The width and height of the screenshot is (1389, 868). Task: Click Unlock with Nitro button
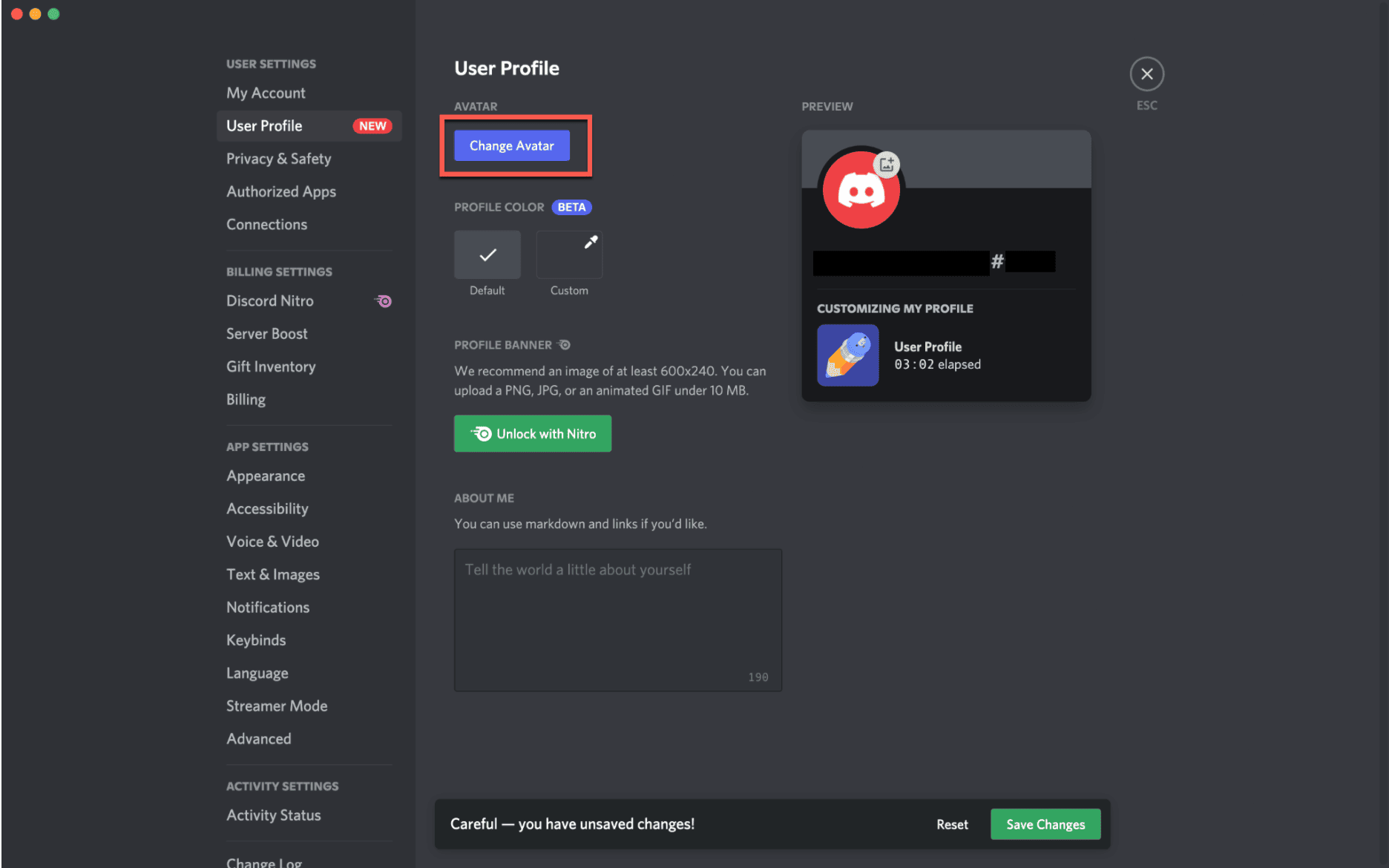tap(533, 433)
